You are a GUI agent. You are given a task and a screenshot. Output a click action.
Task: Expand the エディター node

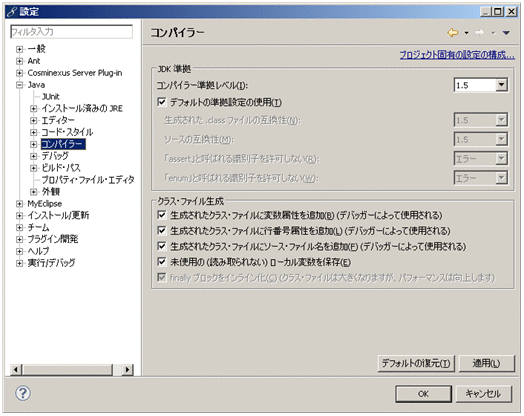coord(33,120)
